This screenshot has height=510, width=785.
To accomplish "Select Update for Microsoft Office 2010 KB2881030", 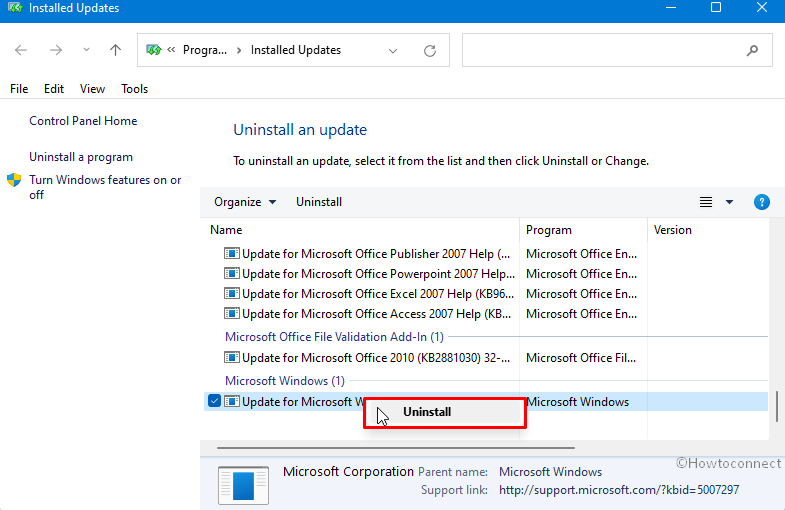I will click(376, 358).
